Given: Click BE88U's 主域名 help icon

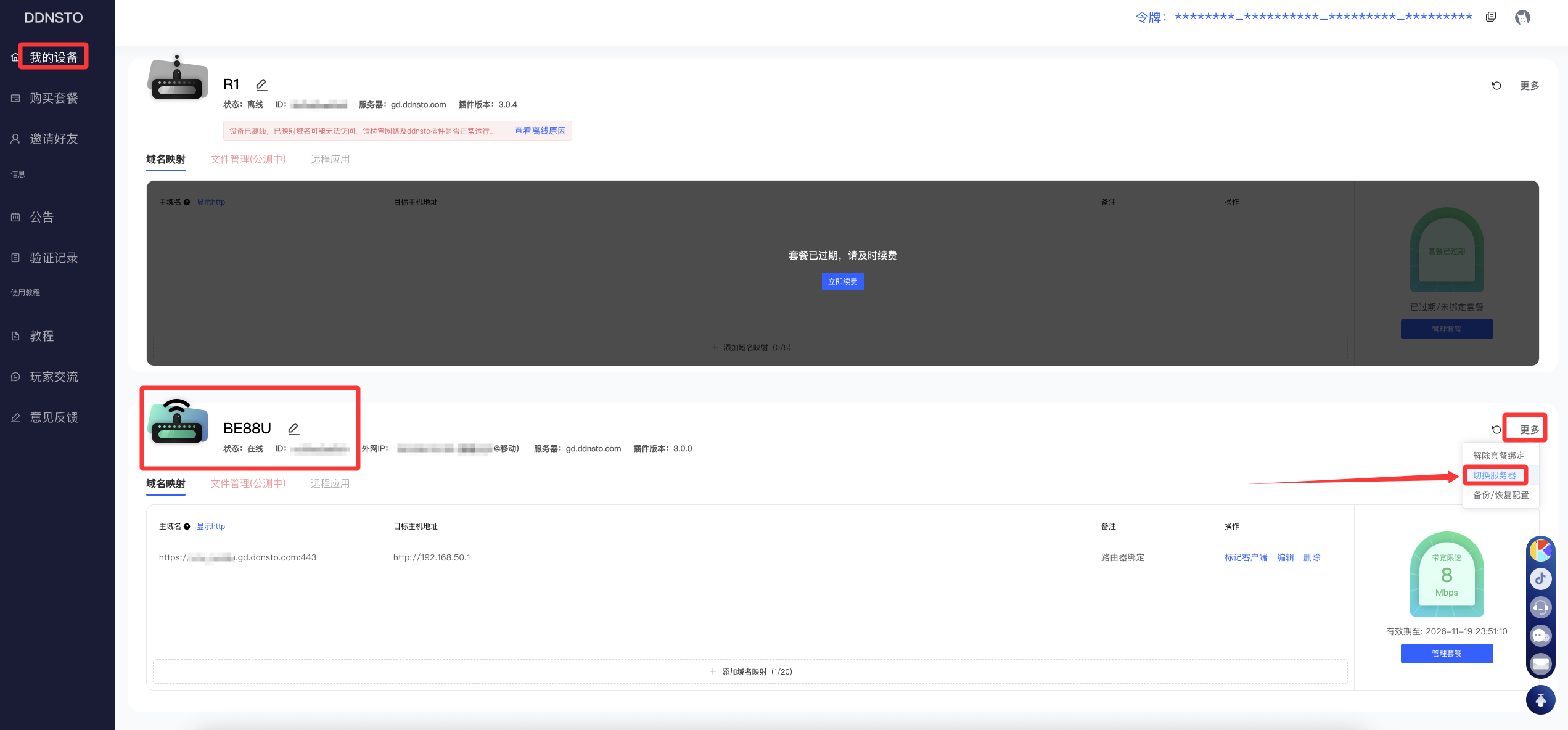Looking at the screenshot, I should pos(187,527).
